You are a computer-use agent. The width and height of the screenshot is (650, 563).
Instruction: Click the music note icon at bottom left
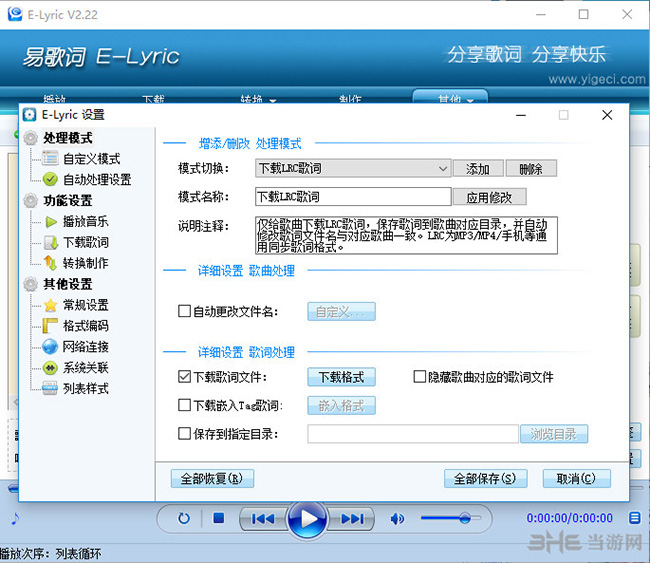coord(15,518)
